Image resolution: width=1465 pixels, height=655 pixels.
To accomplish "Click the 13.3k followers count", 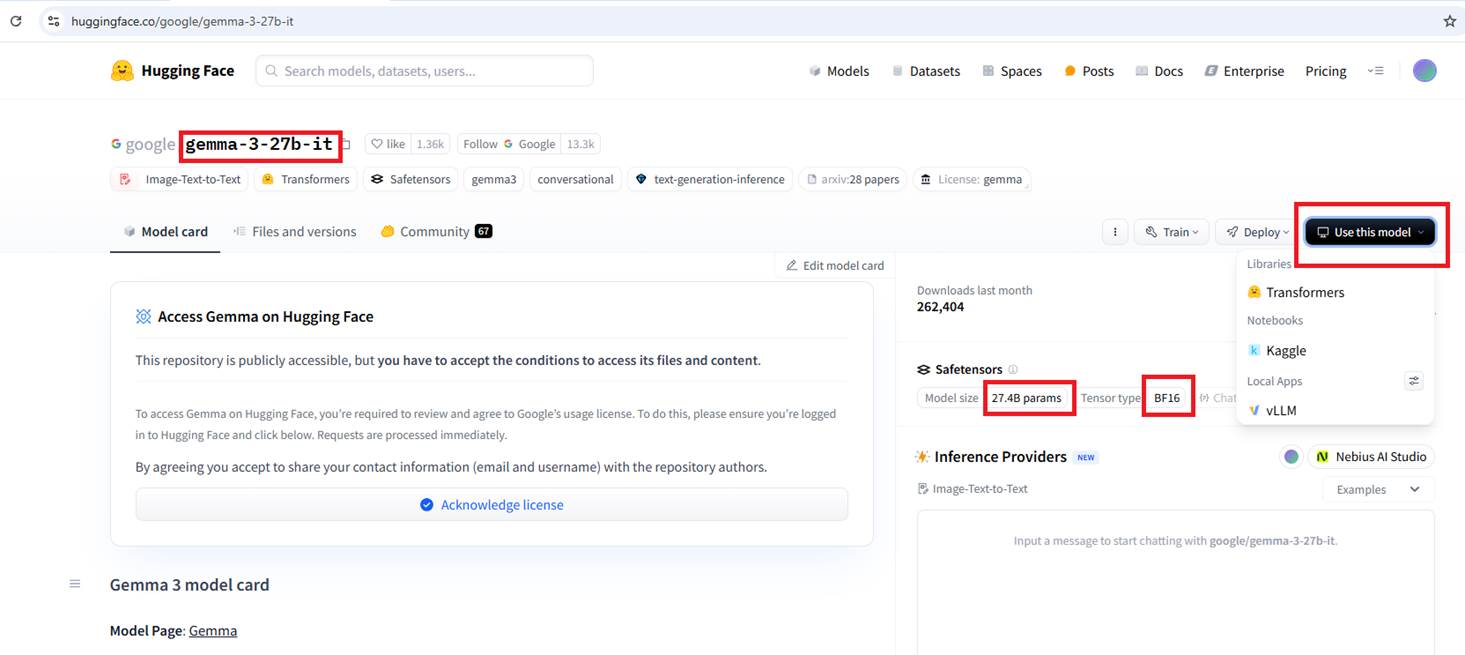I will [x=580, y=144].
